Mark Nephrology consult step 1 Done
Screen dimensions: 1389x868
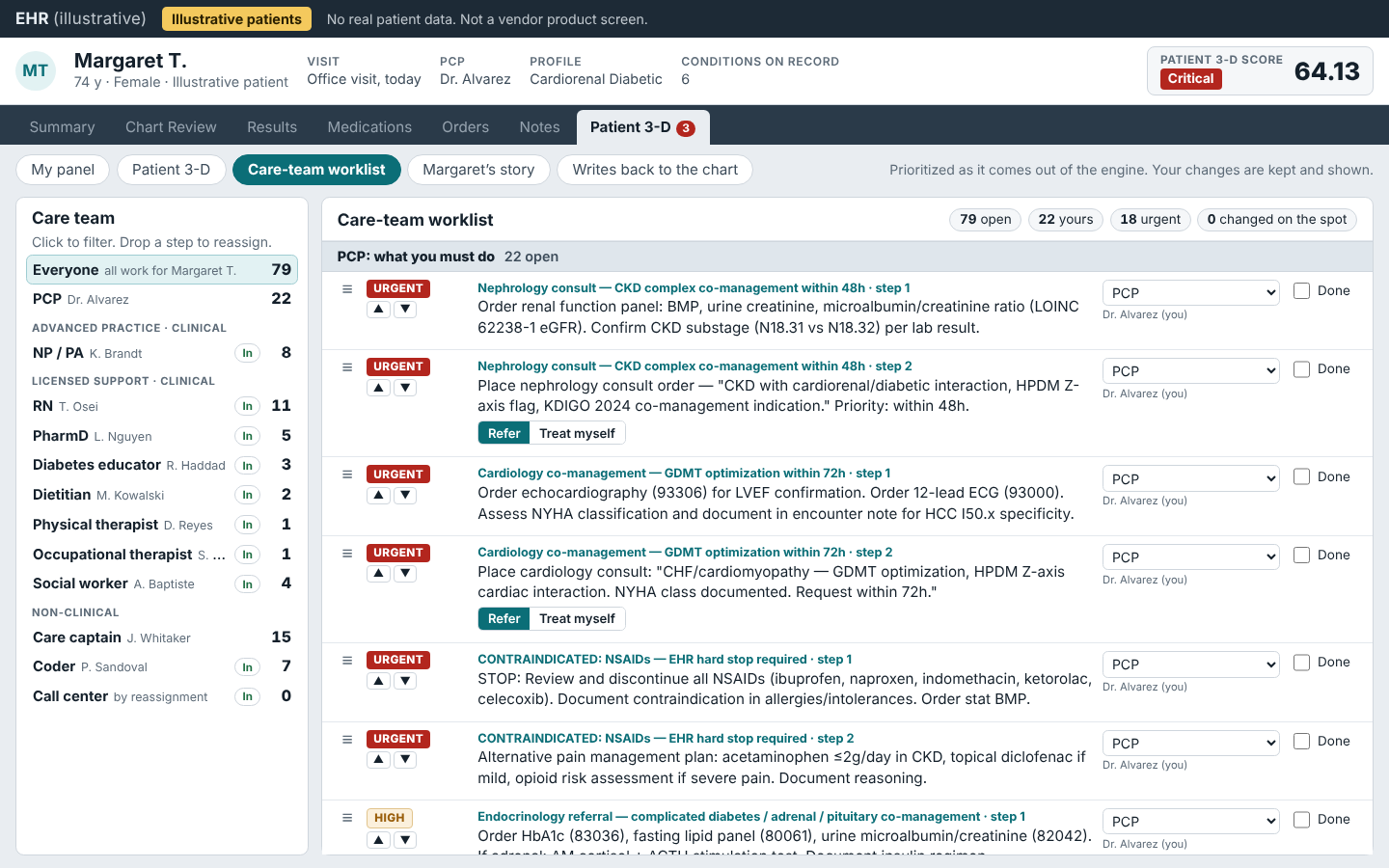1301,290
